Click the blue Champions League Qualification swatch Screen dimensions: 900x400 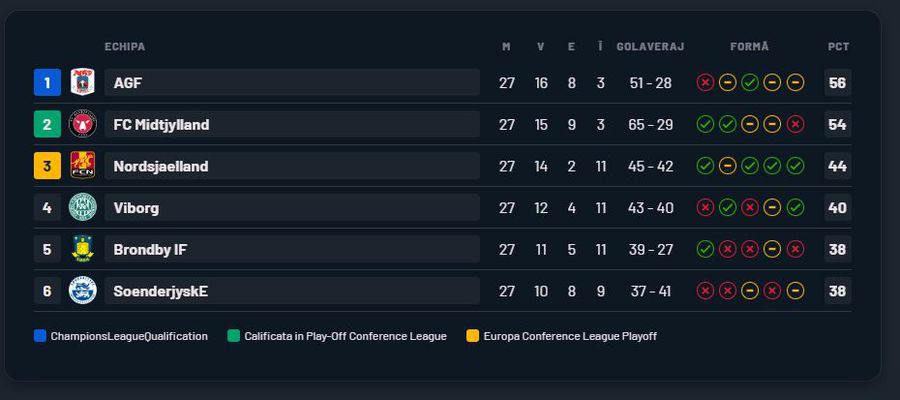(x=40, y=336)
